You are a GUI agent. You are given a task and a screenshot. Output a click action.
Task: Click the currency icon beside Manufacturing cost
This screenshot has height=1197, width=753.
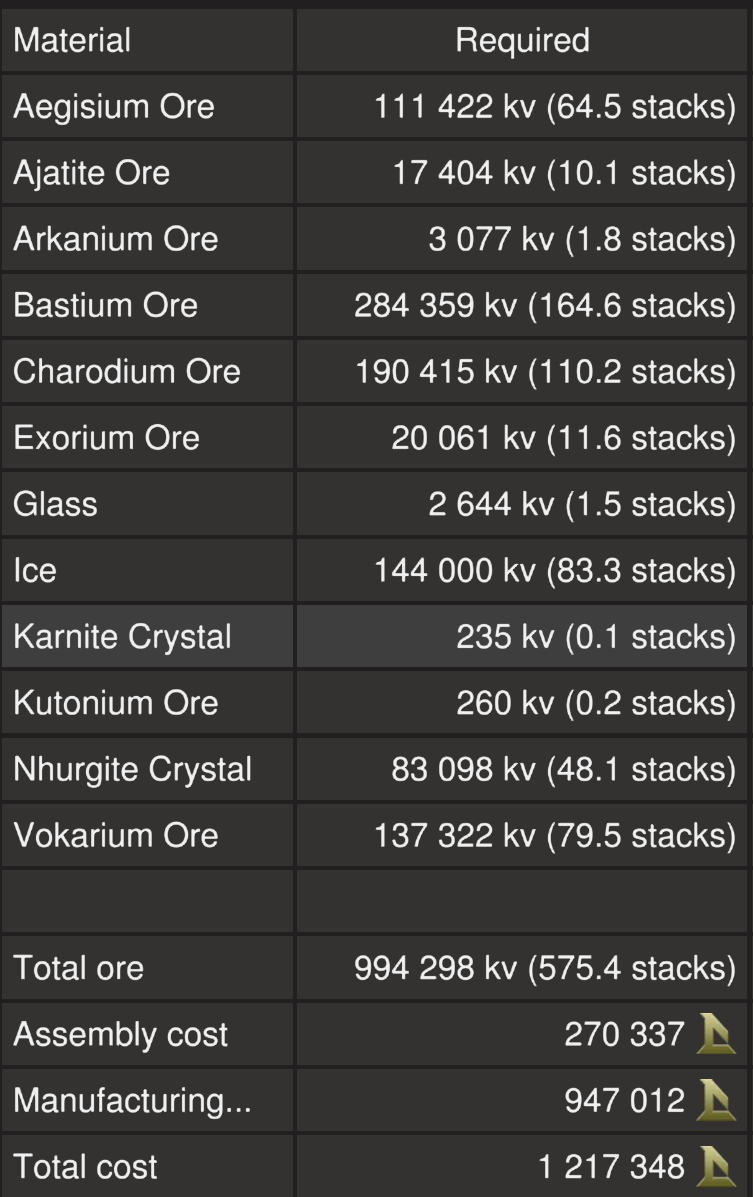click(717, 1100)
